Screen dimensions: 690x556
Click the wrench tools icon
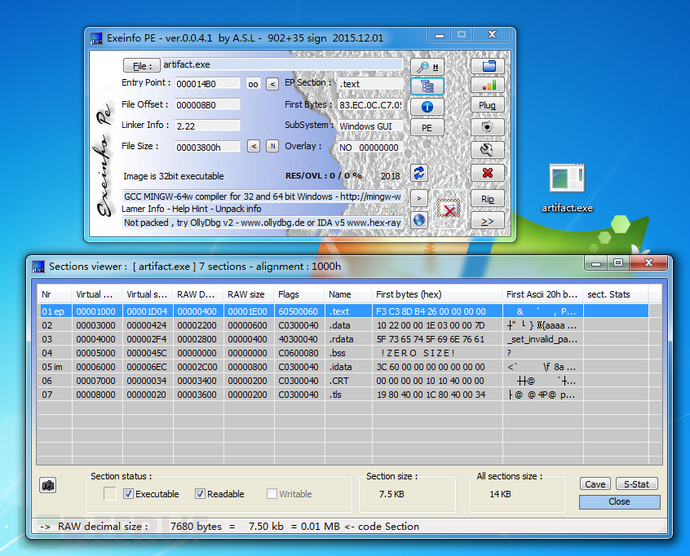(488, 150)
